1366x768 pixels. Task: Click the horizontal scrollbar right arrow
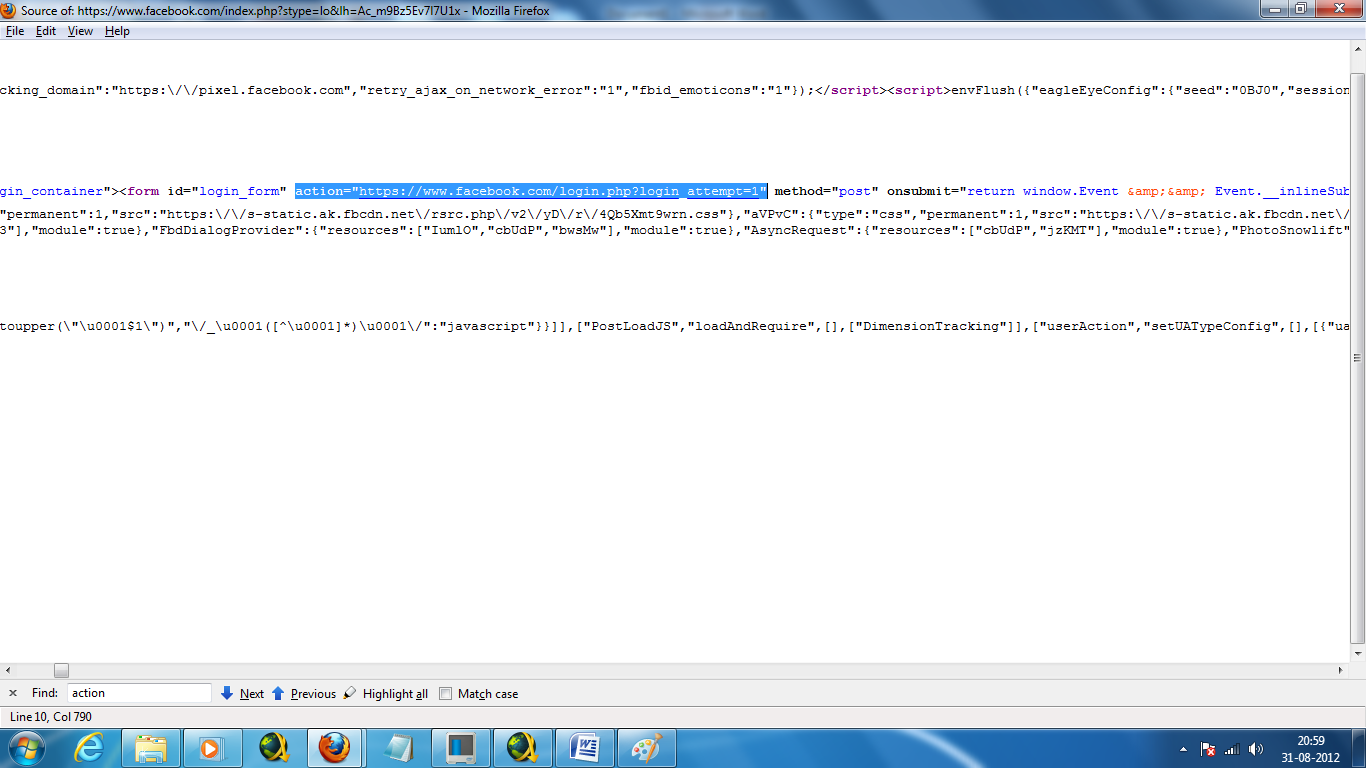[1341, 670]
